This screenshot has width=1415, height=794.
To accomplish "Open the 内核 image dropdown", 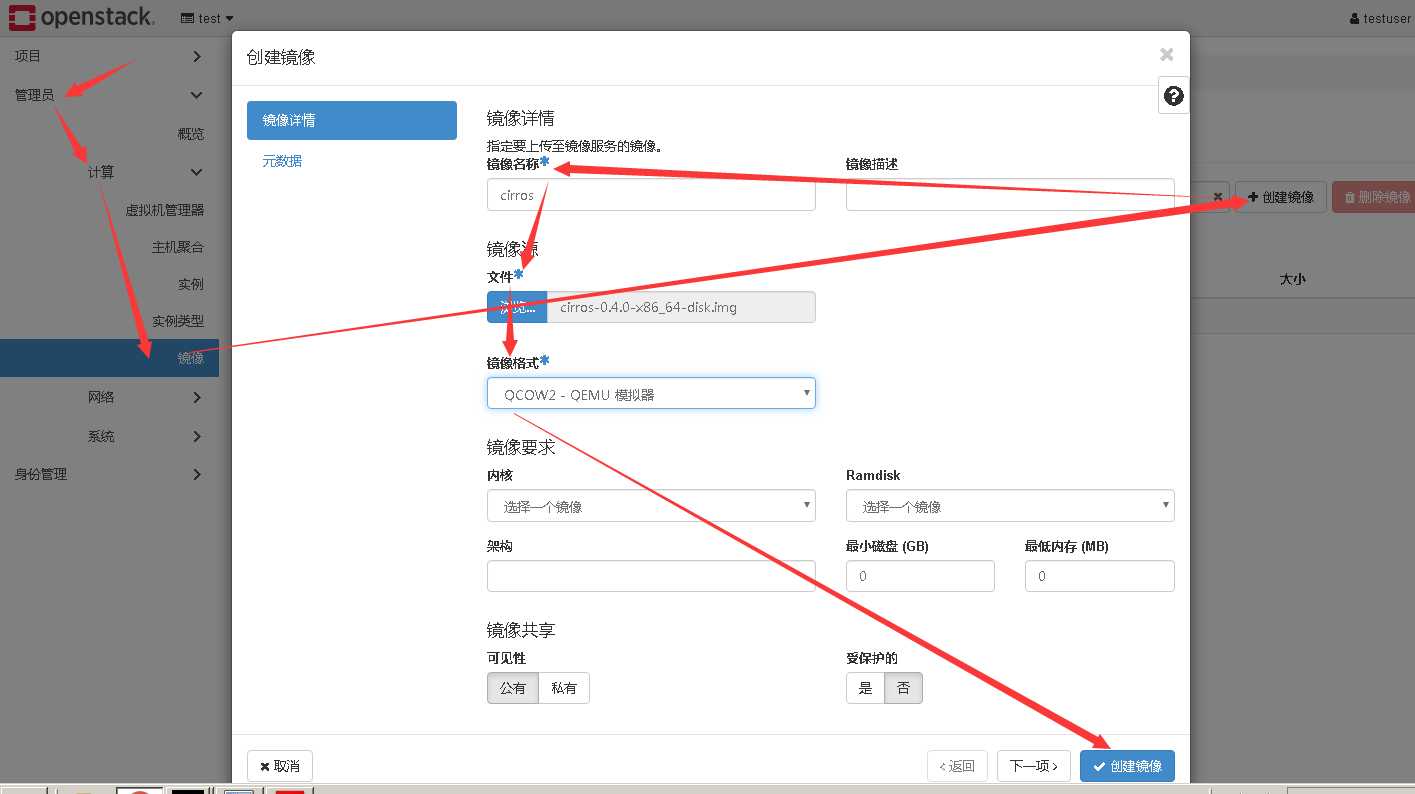I will (651, 506).
